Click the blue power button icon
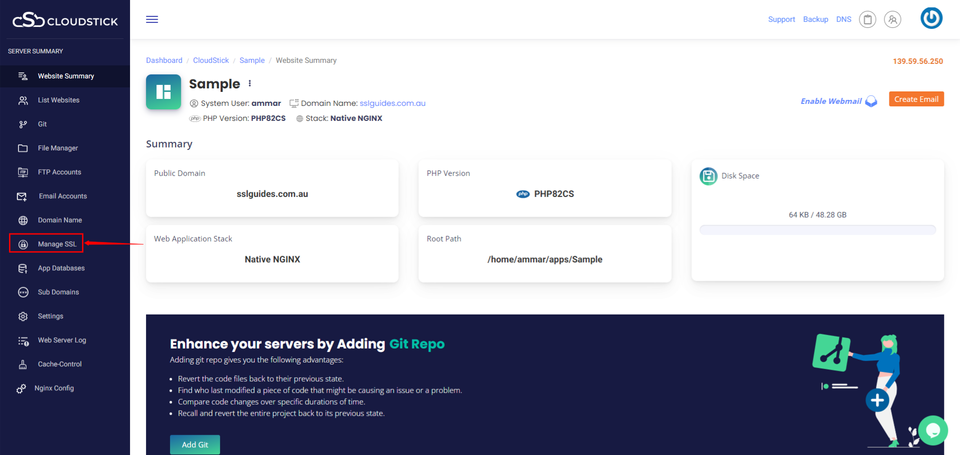 [x=931, y=18]
